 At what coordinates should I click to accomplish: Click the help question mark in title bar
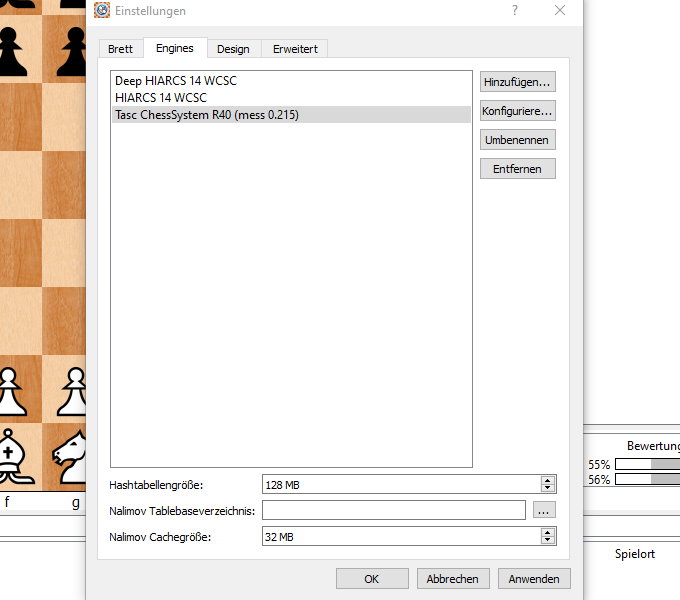(514, 10)
